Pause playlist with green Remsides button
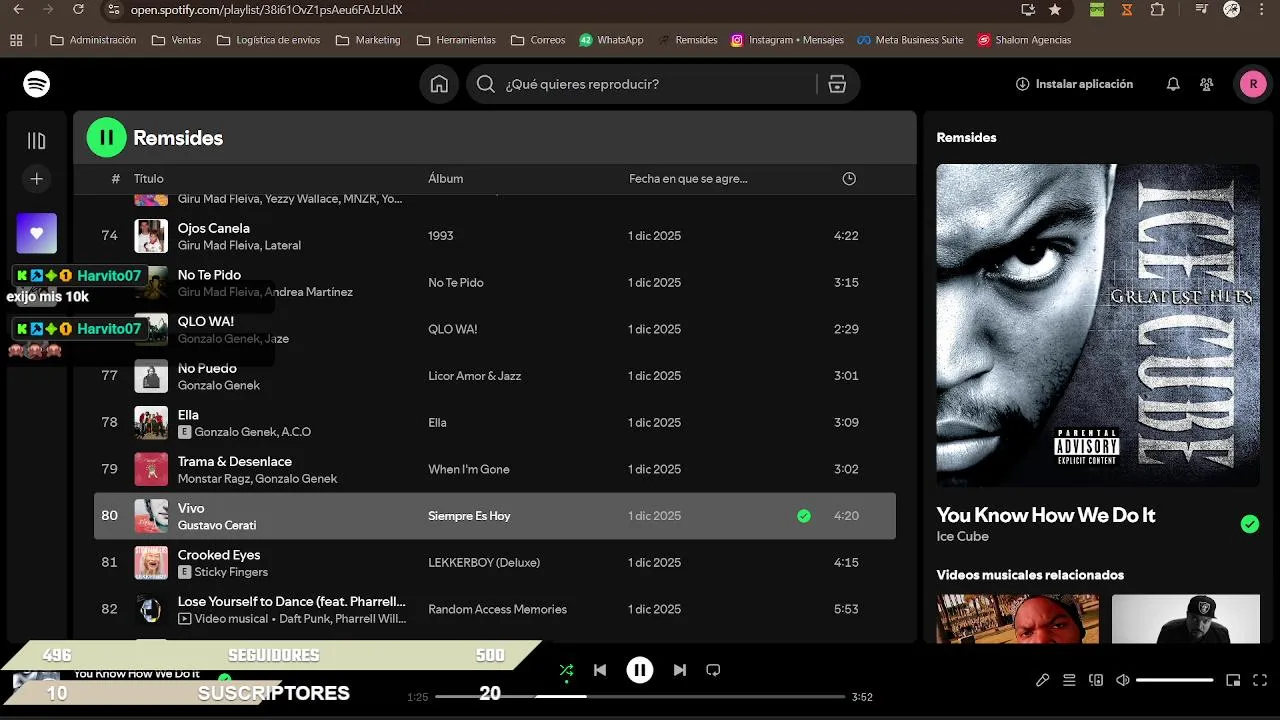This screenshot has height=720, width=1280. [107, 138]
